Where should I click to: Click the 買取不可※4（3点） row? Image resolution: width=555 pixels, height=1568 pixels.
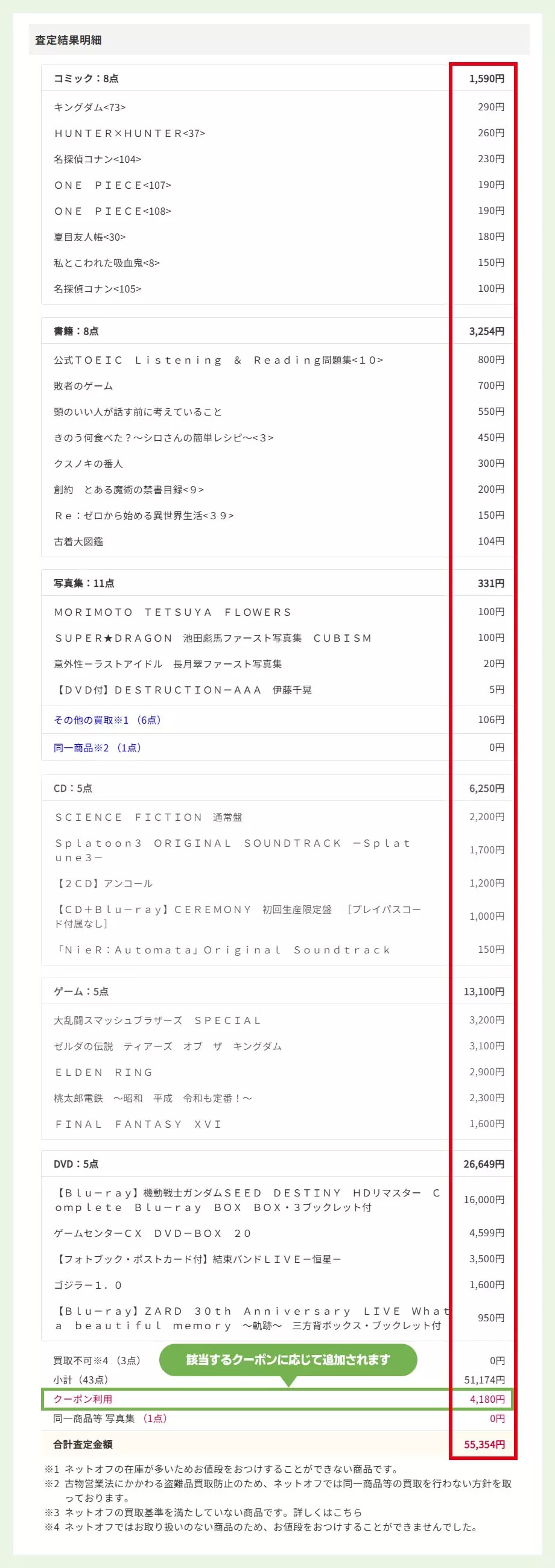[97, 1361]
